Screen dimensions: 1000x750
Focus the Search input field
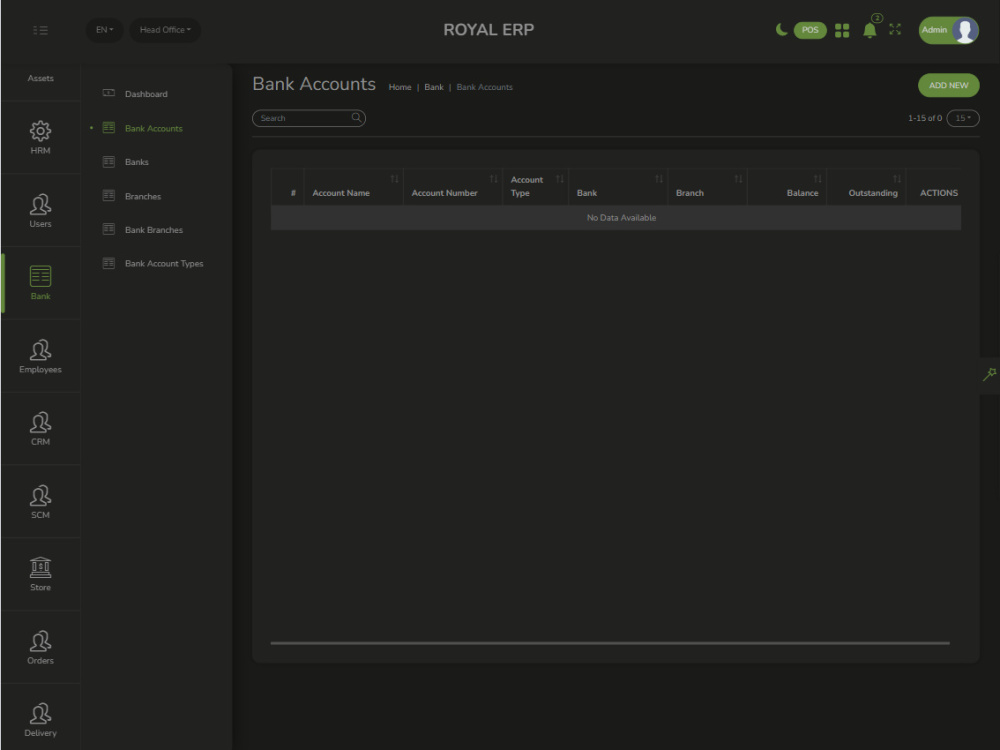pyautogui.click(x=309, y=118)
